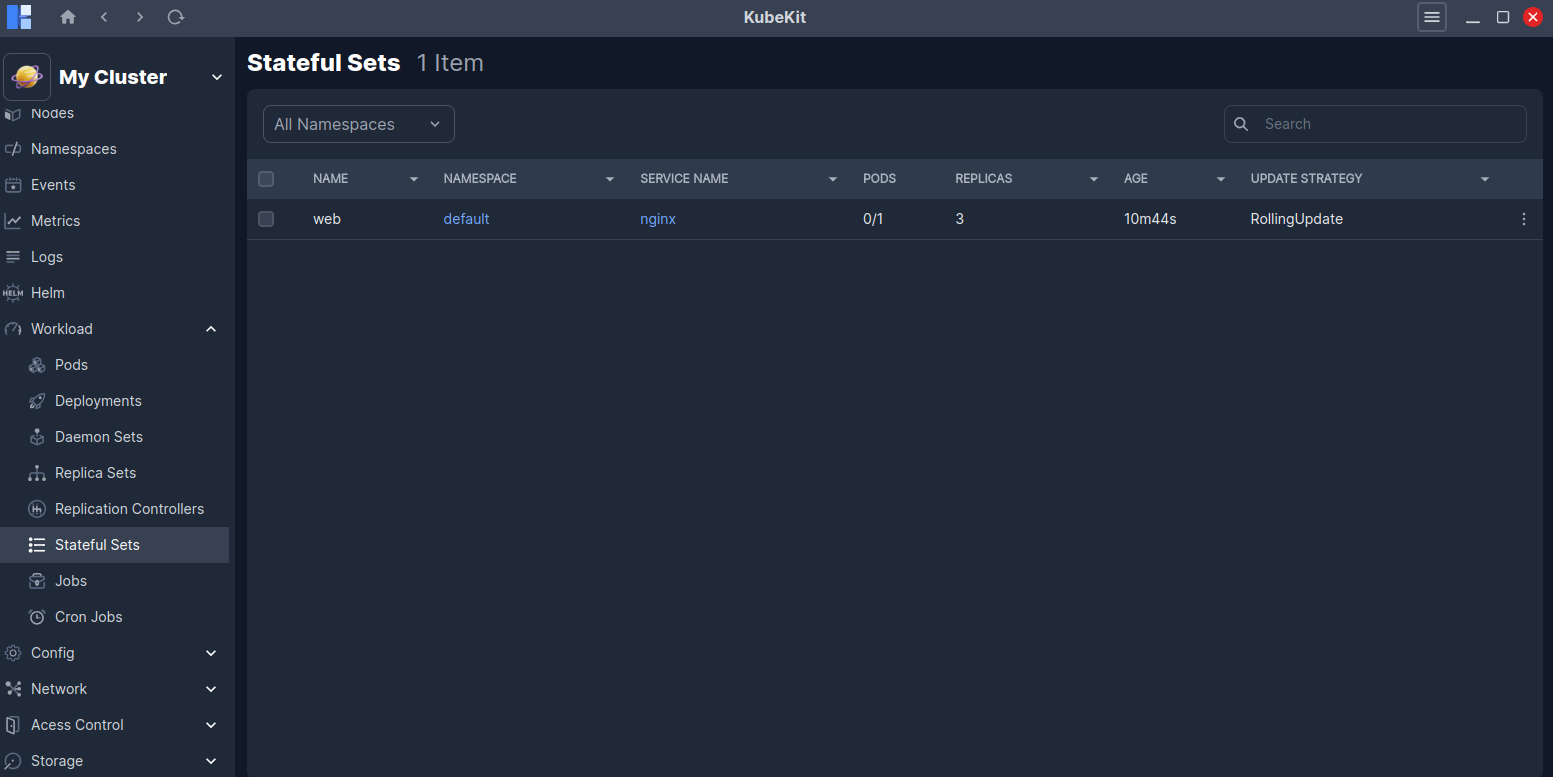The width and height of the screenshot is (1553, 777).
Task: Click the Logs sidebar icon
Action: (17, 256)
